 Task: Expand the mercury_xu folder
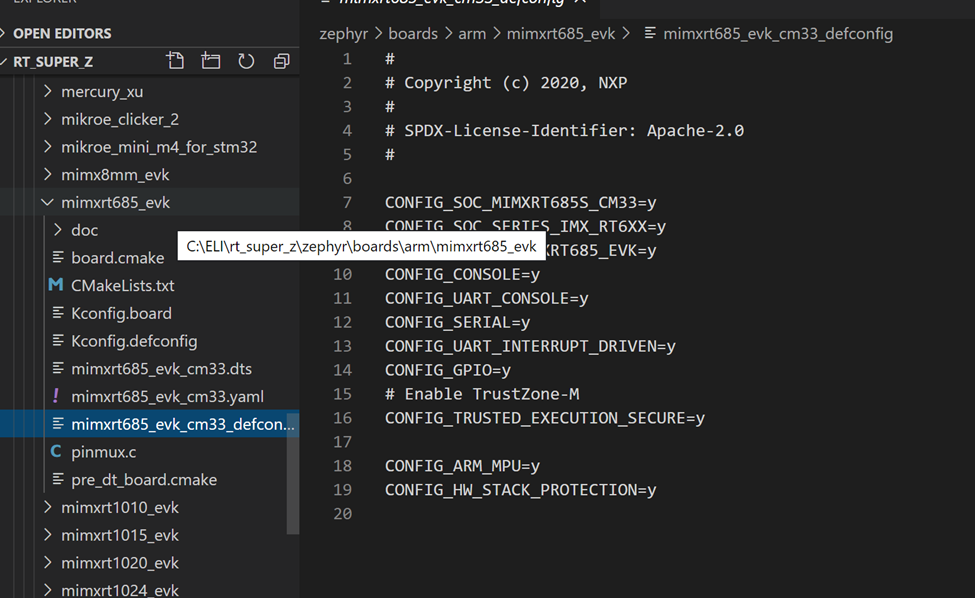tap(101, 92)
